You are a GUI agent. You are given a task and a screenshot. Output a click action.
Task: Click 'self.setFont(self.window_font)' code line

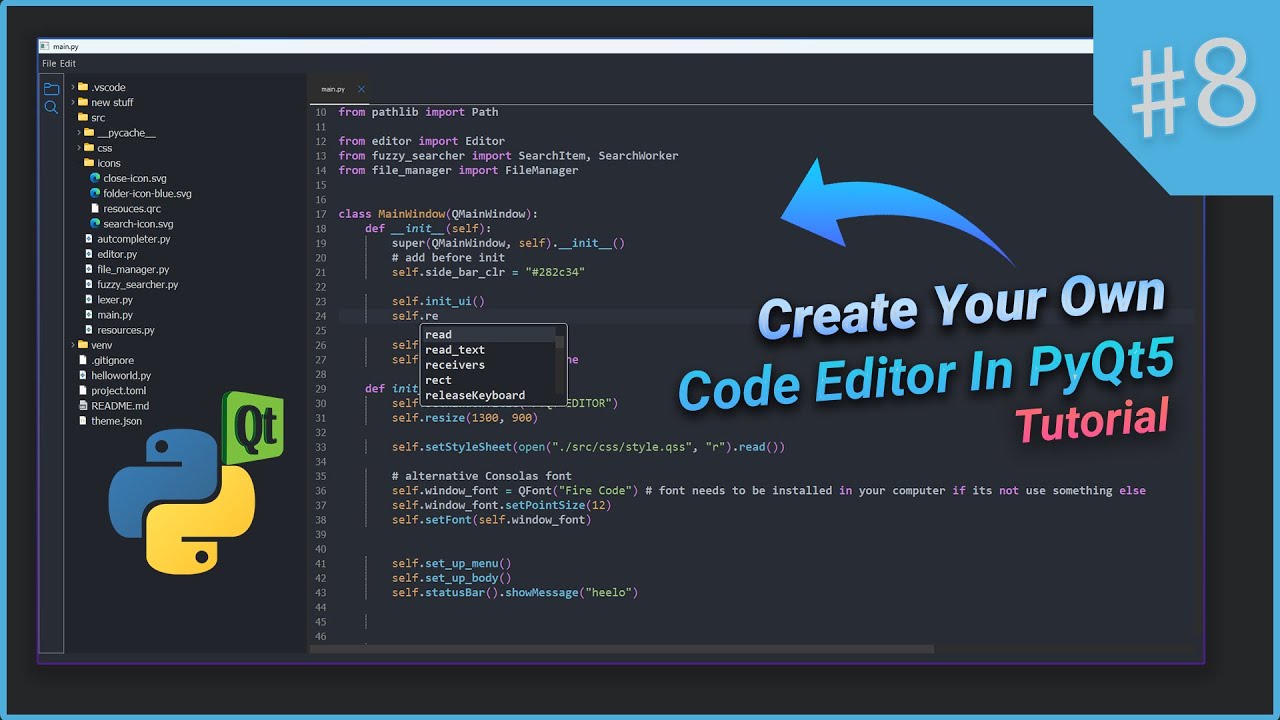tap(491, 519)
